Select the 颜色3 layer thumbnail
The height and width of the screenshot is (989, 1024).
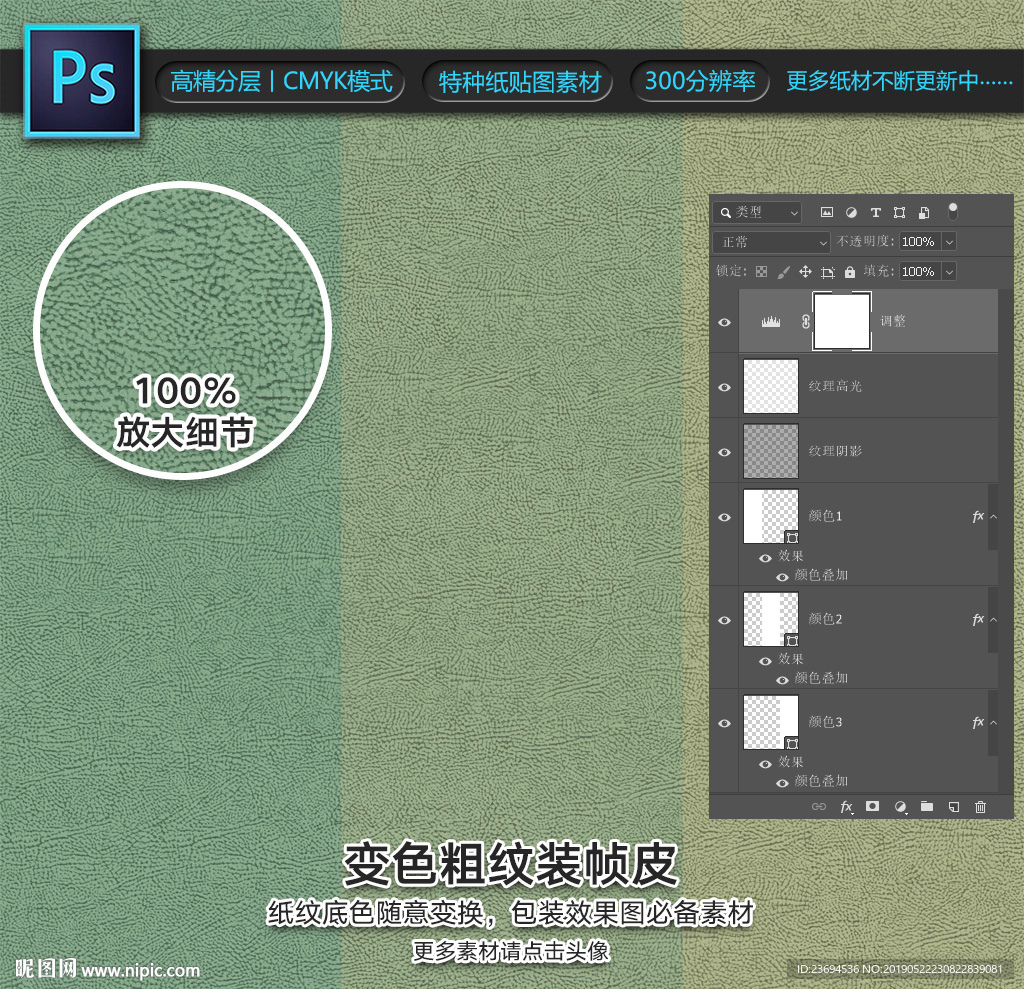tap(771, 722)
